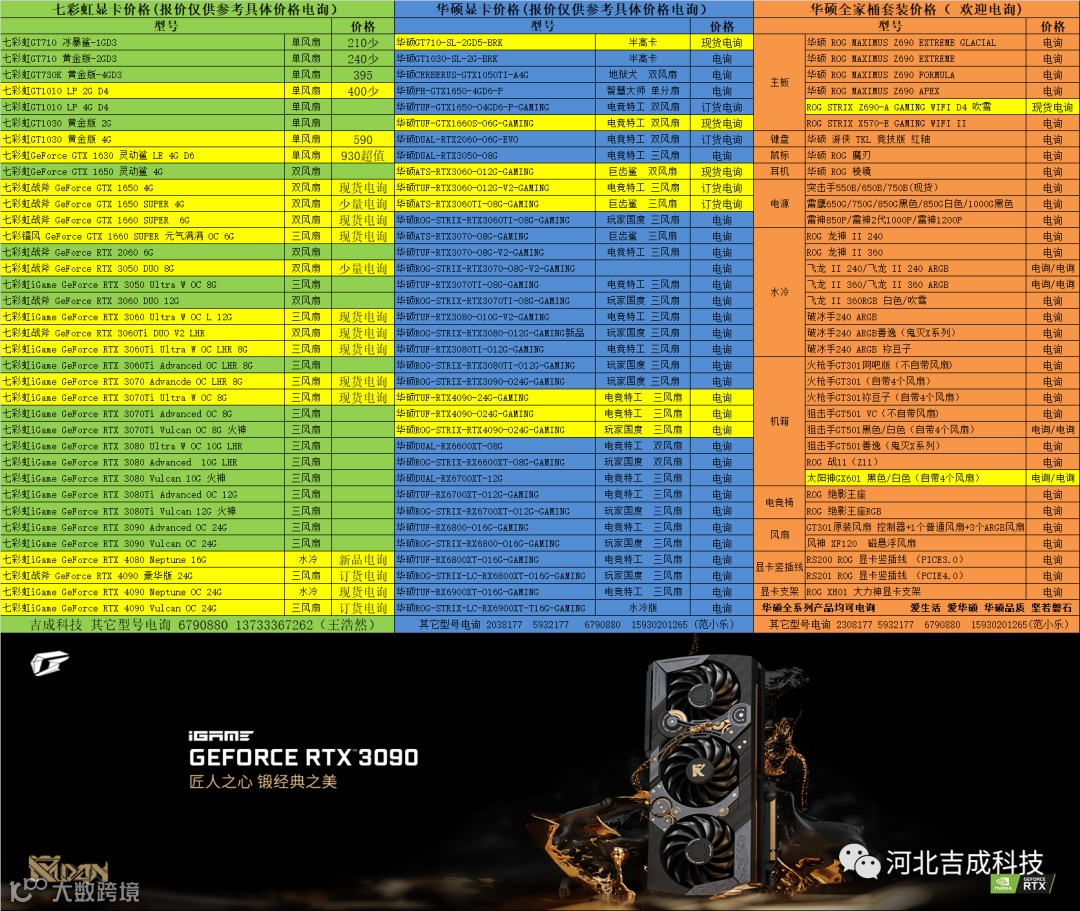
Task: Click 华硕CERBERUS-GTX1050TI-A4G model cell
Action: click(x=495, y=75)
